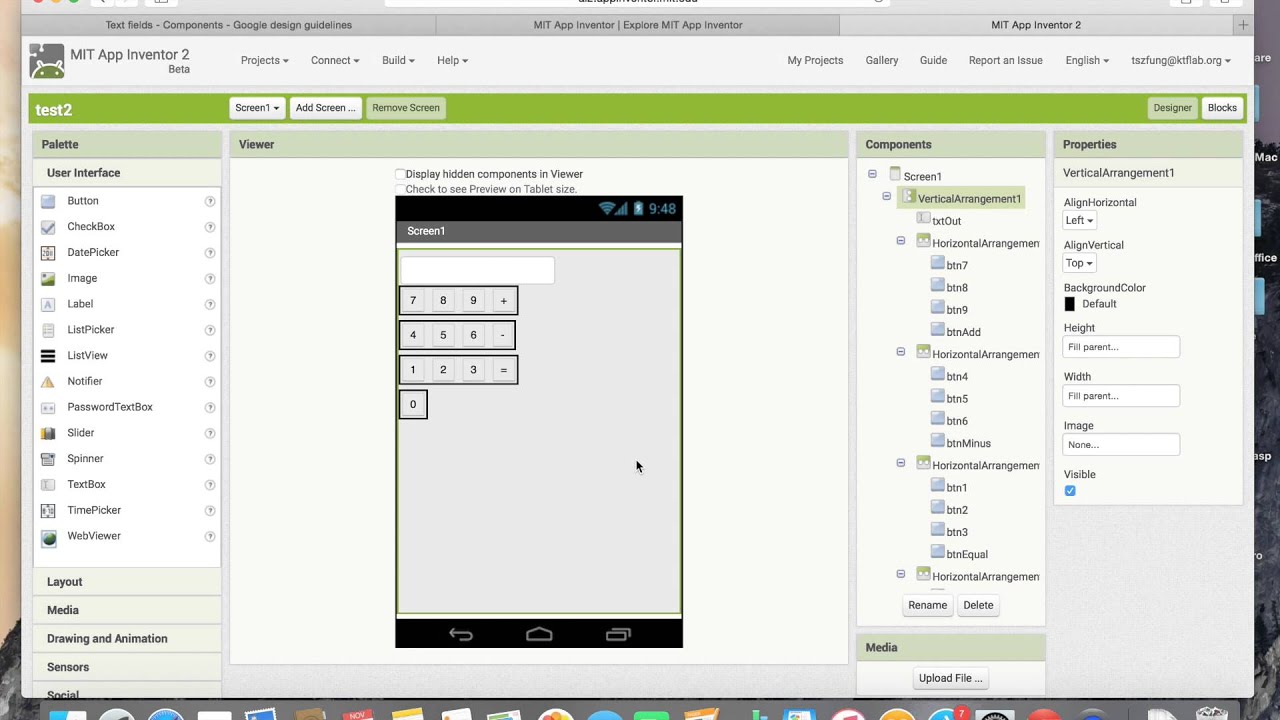Collapse the Screen1 tree node
The width and height of the screenshot is (1280, 720).
pos(872,174)
